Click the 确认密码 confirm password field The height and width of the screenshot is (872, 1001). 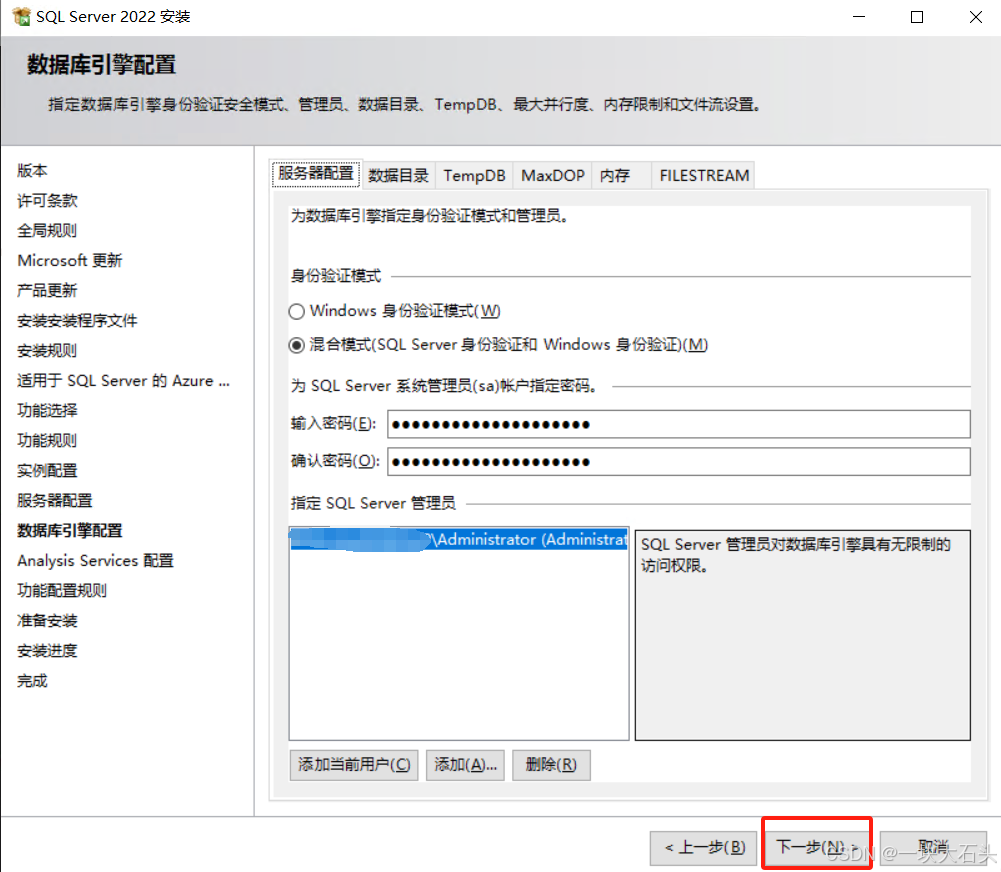point(679,462)
